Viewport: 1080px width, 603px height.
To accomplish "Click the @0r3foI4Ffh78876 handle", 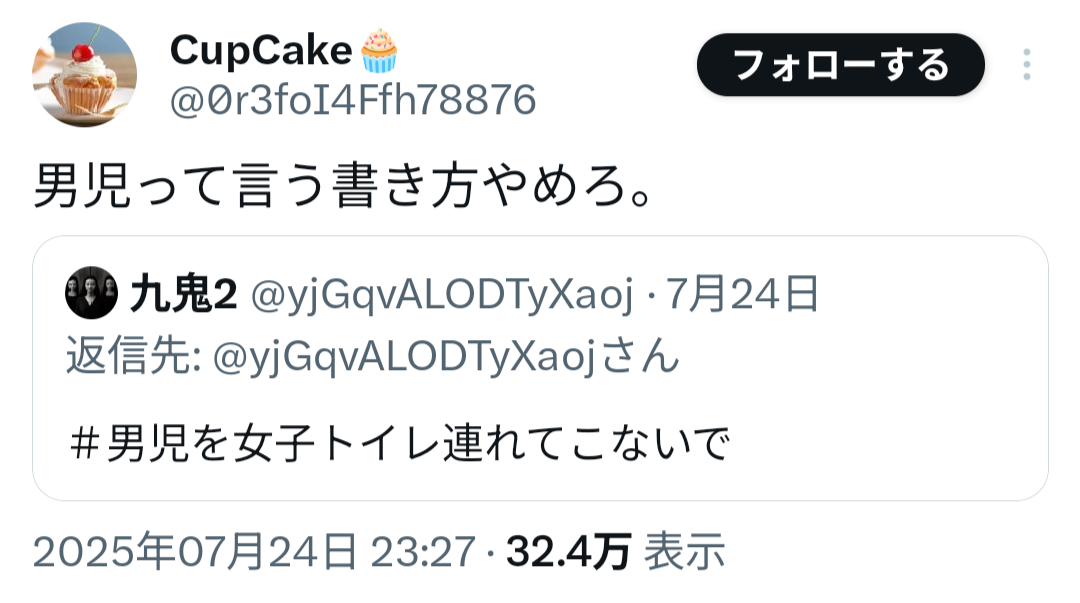I will 353,101.
